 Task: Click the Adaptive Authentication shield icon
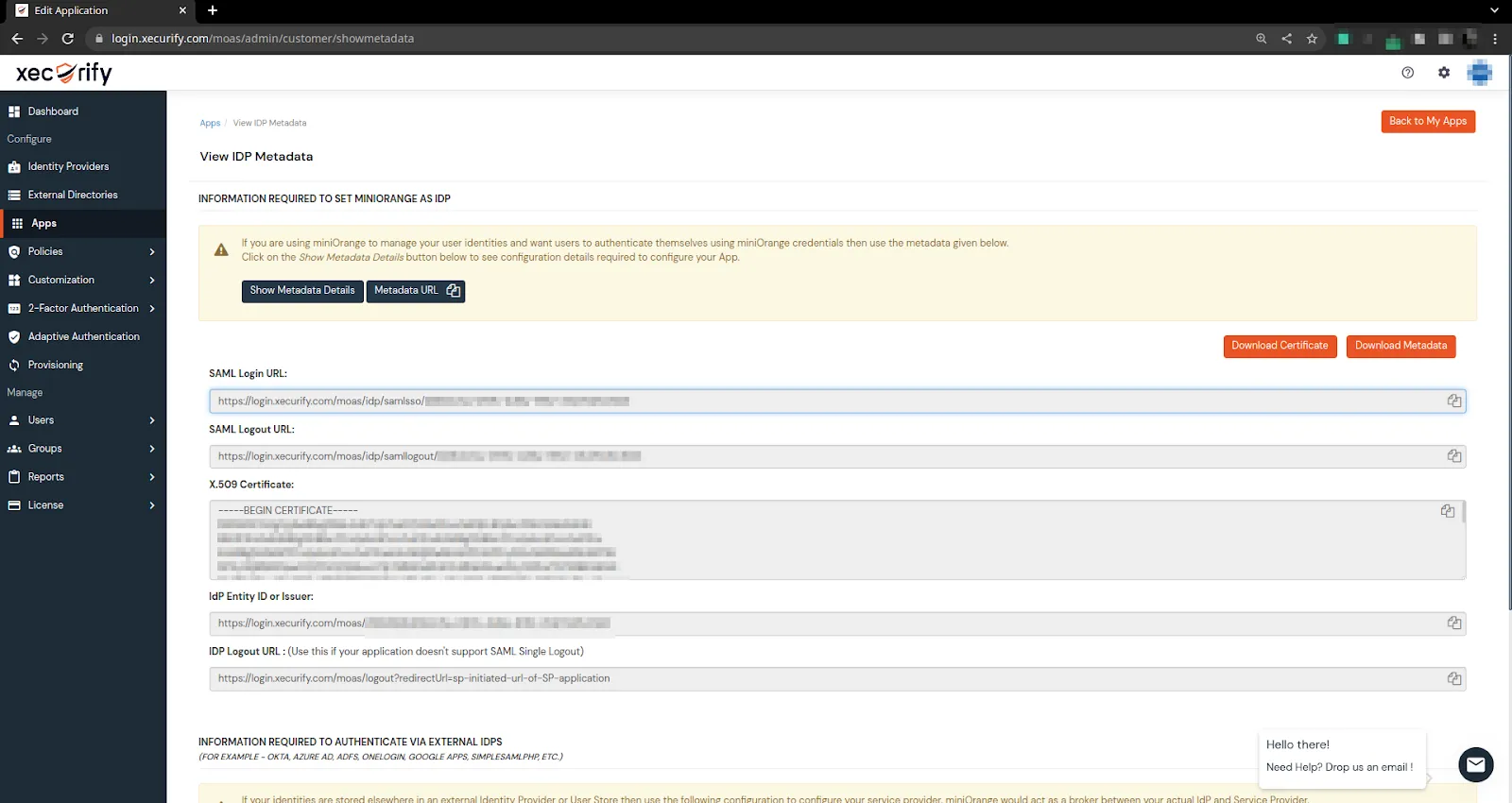click(x=14, y=337)
